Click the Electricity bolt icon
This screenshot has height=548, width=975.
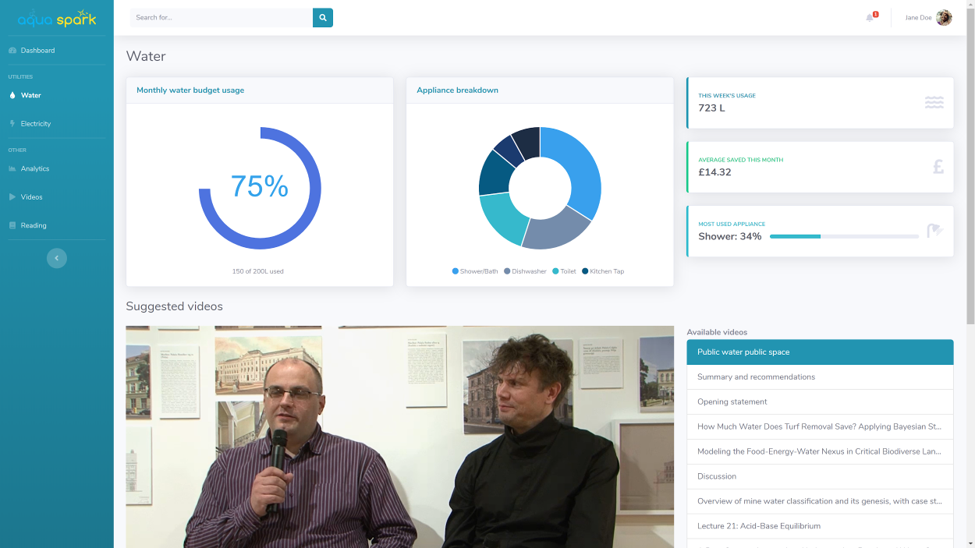click(x=12, y=124)
